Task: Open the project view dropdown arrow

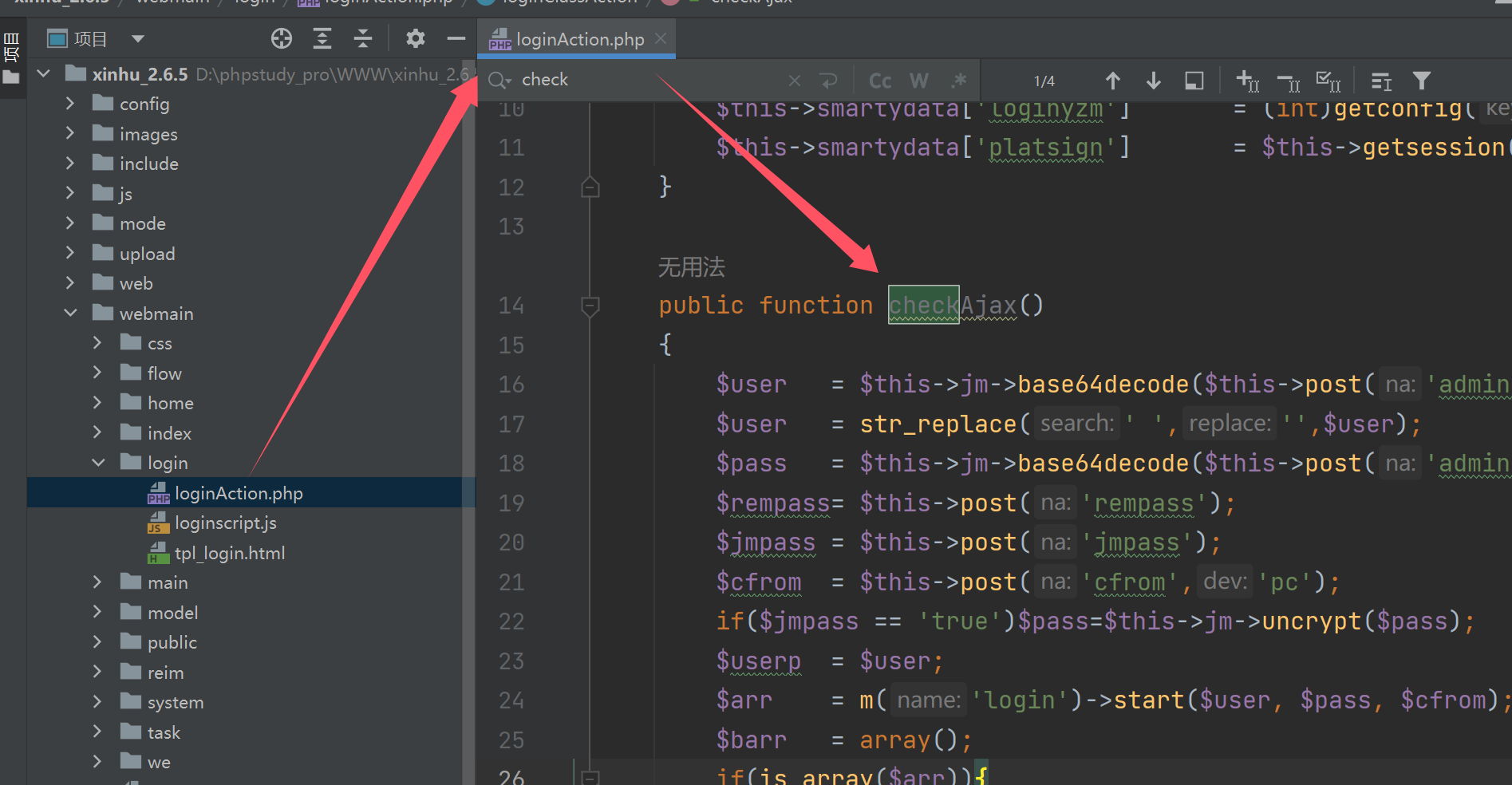Action: [x=138, y=38]
